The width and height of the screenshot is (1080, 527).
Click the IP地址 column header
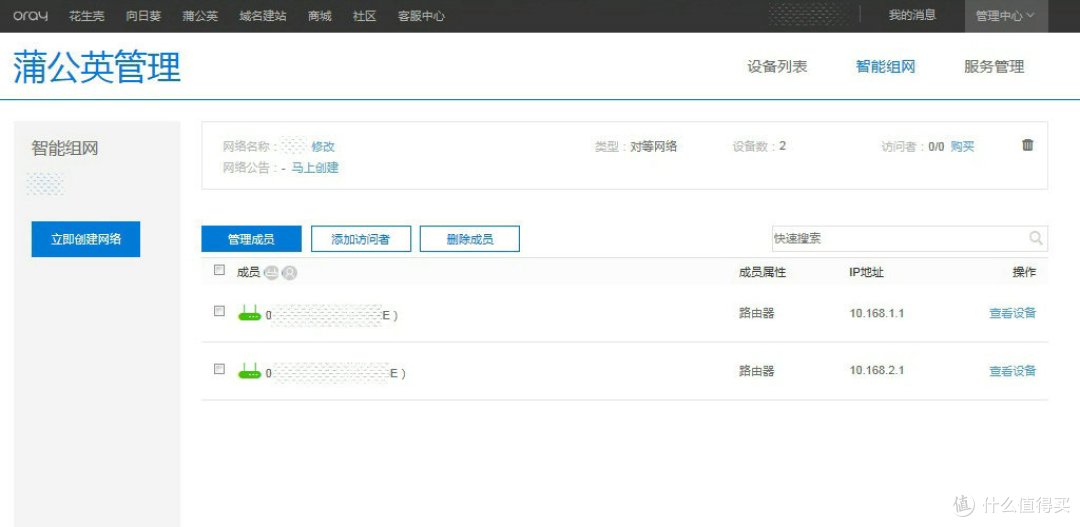(866, 273)
